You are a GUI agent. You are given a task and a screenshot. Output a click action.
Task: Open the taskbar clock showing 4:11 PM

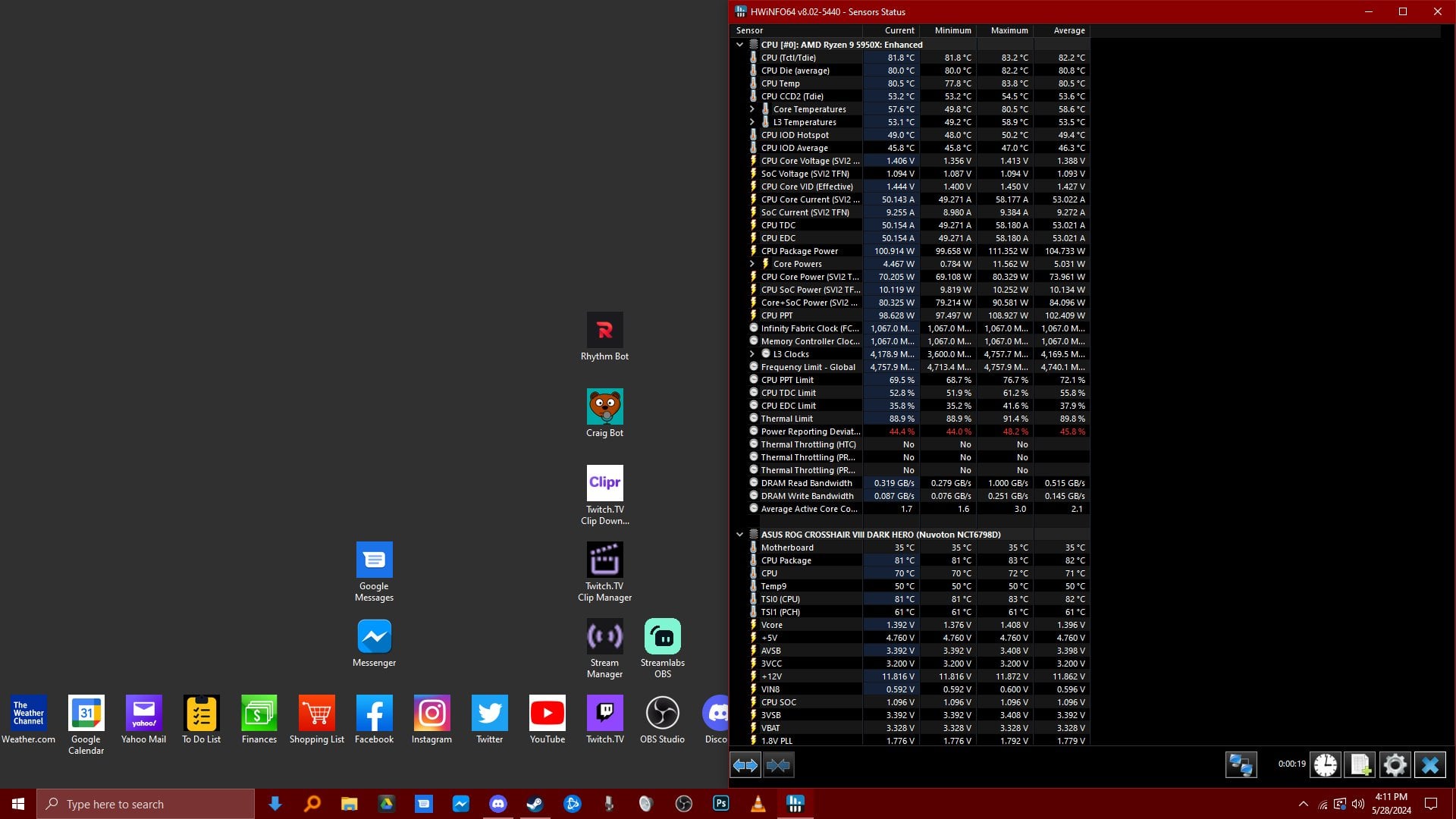1392,804
